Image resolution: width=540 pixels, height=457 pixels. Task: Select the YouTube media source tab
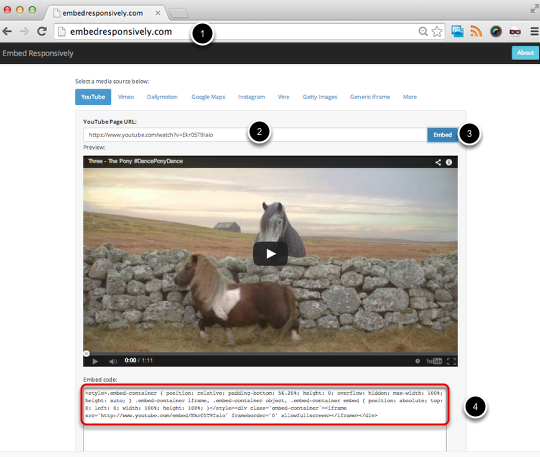point(93,97)
